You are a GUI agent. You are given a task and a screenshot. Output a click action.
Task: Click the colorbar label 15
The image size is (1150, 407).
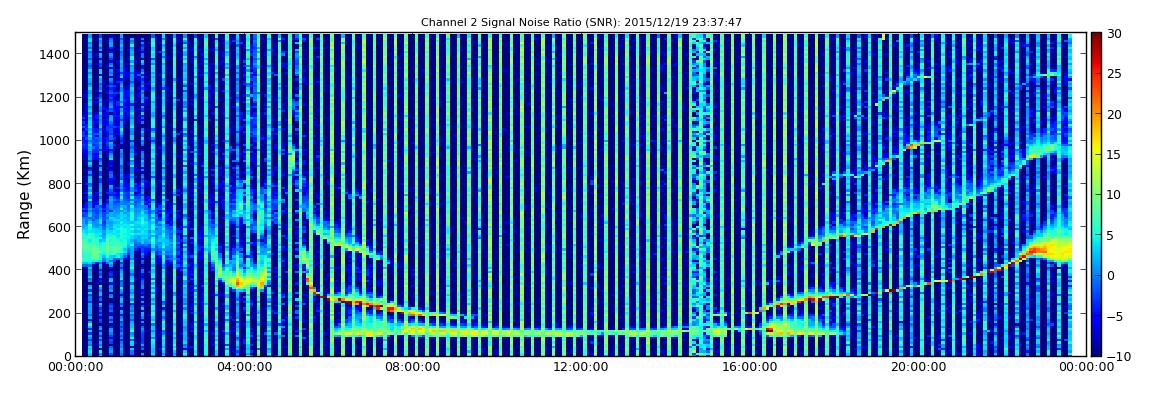[1114, 155]
